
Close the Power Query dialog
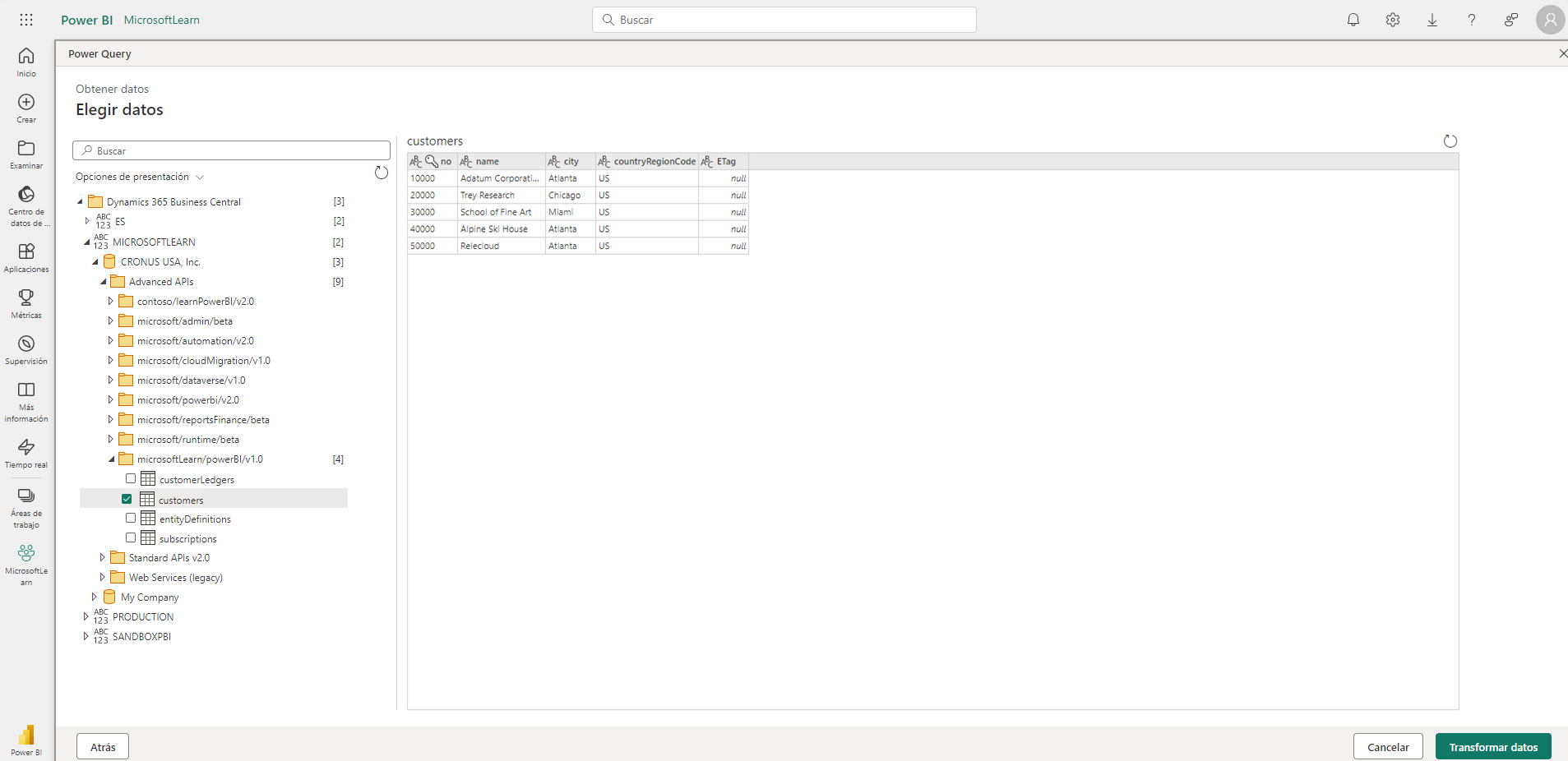1563,53
